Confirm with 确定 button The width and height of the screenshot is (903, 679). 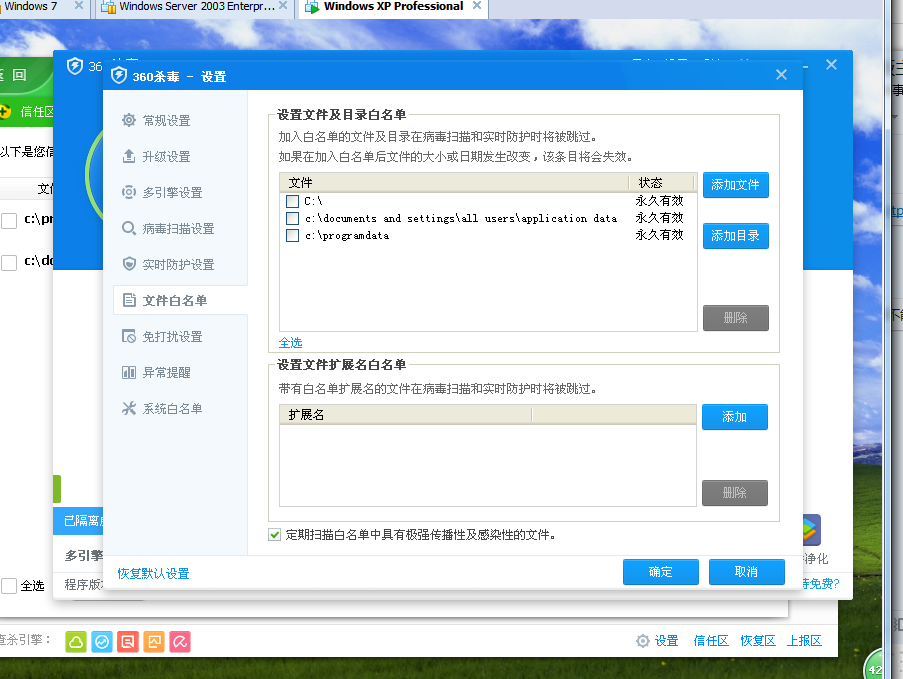[661, 572]
